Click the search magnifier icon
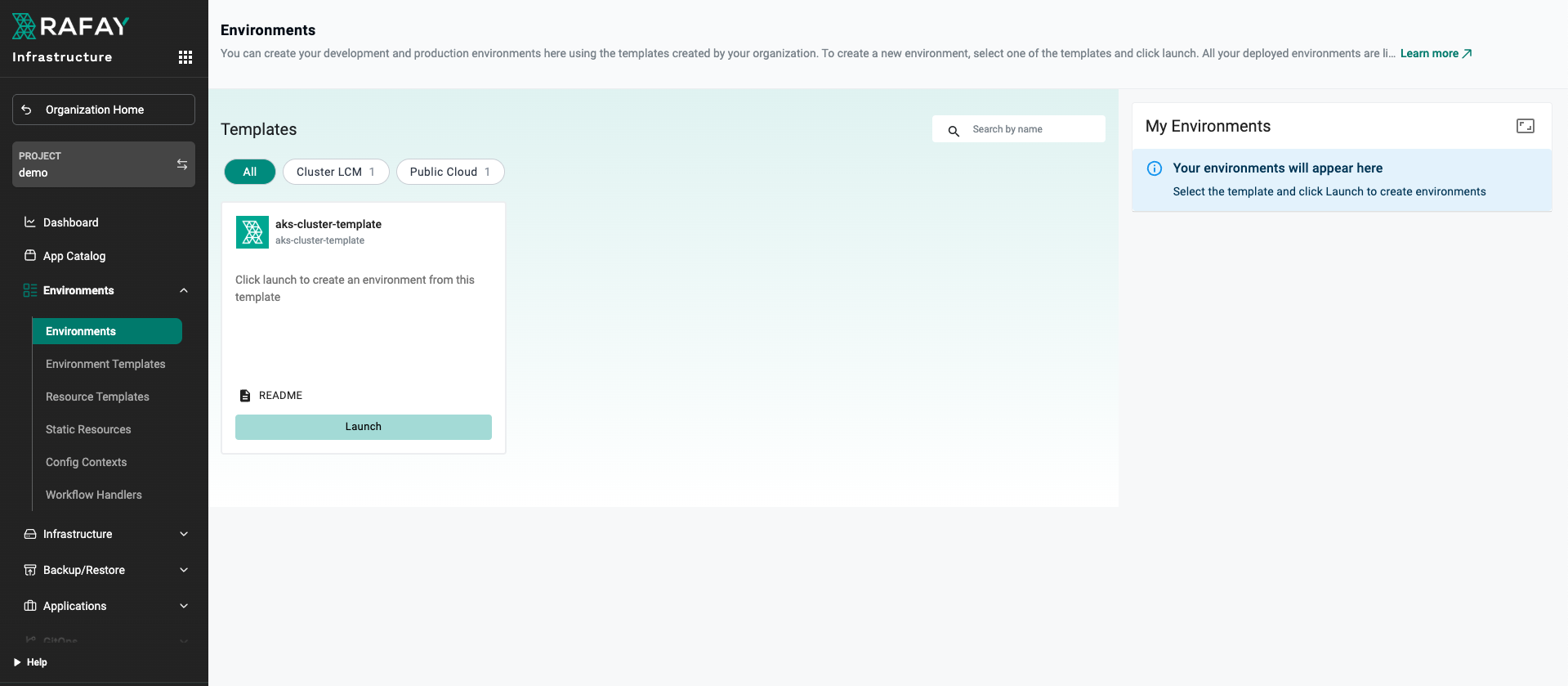1568x686 pixels. pyautogui.click(x=954, y=130)
